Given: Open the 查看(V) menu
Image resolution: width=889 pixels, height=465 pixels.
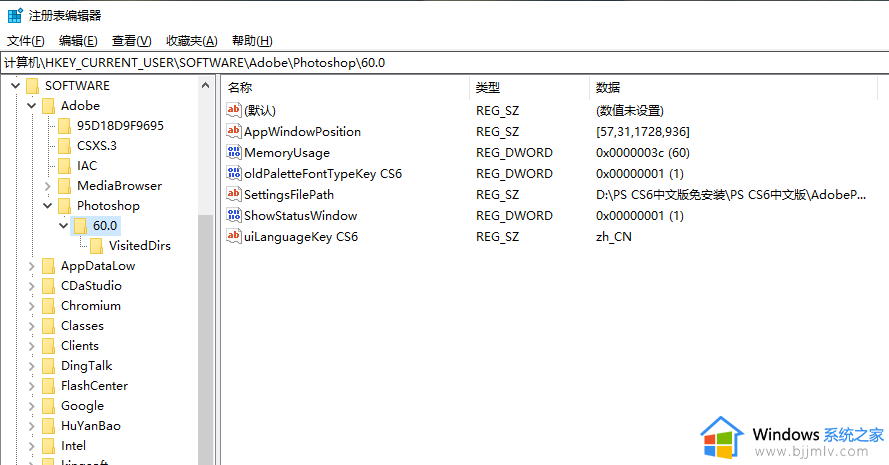Looking at the screenshot, I should [x=132, y=41].
